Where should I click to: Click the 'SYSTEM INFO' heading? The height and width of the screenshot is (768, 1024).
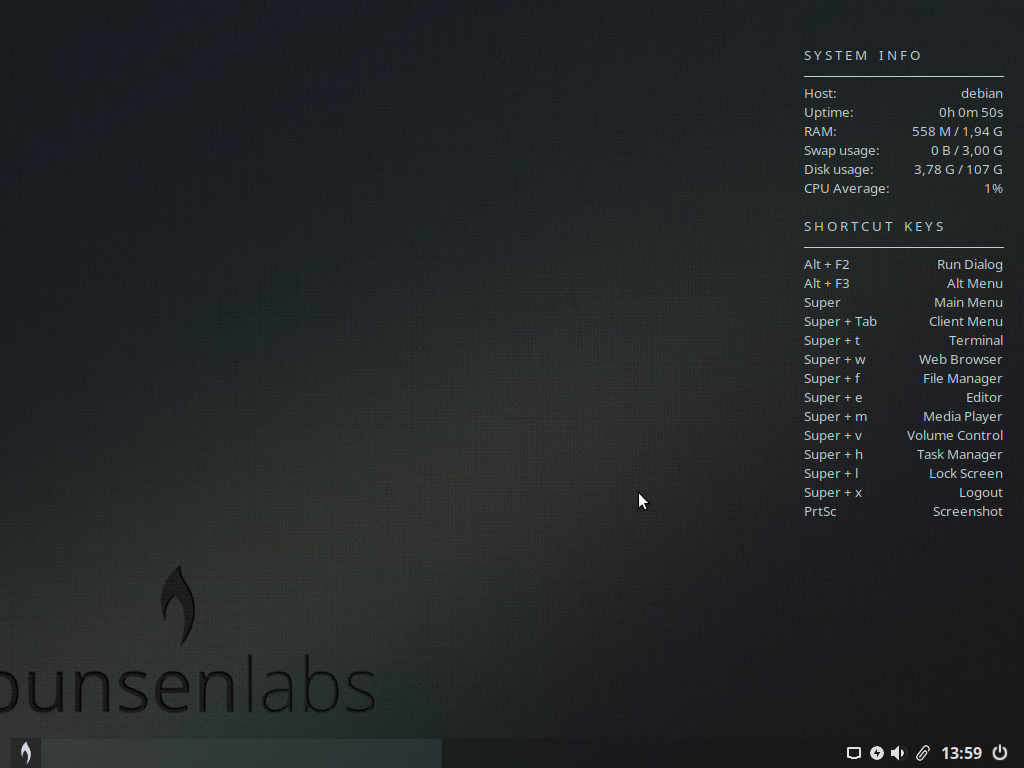862,56
